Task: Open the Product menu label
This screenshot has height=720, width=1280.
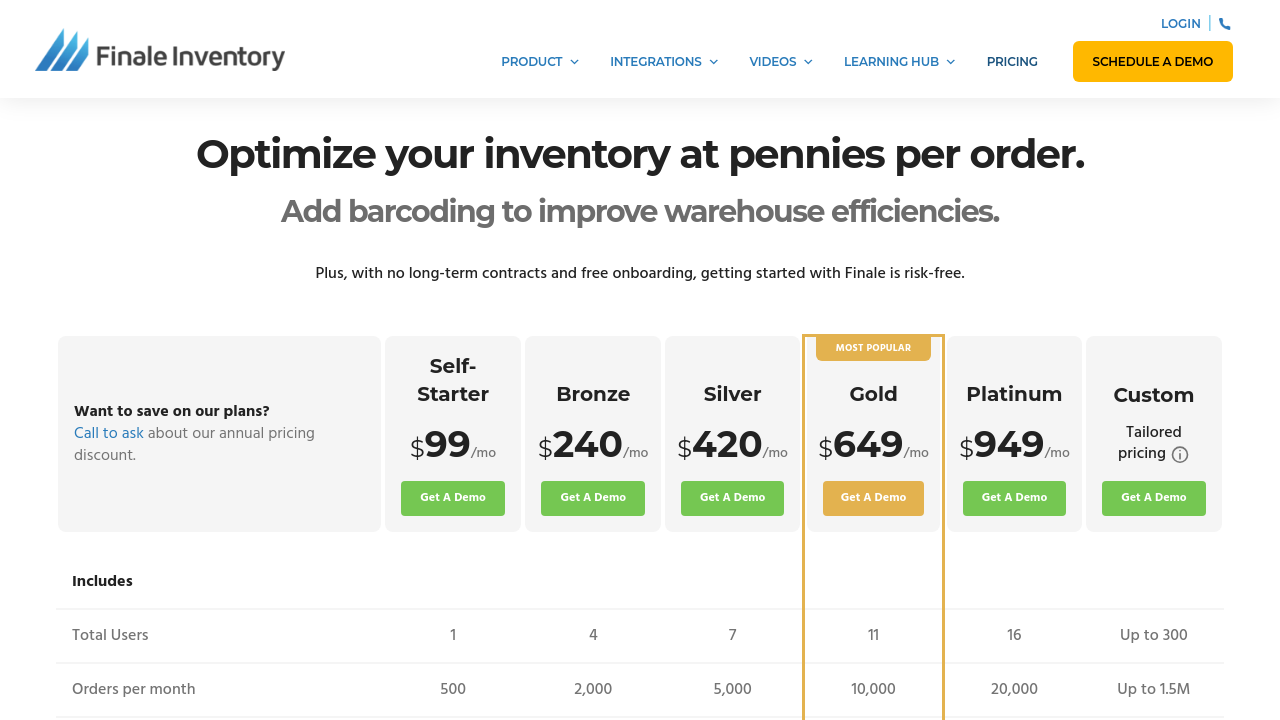Action: pos(531,62)
